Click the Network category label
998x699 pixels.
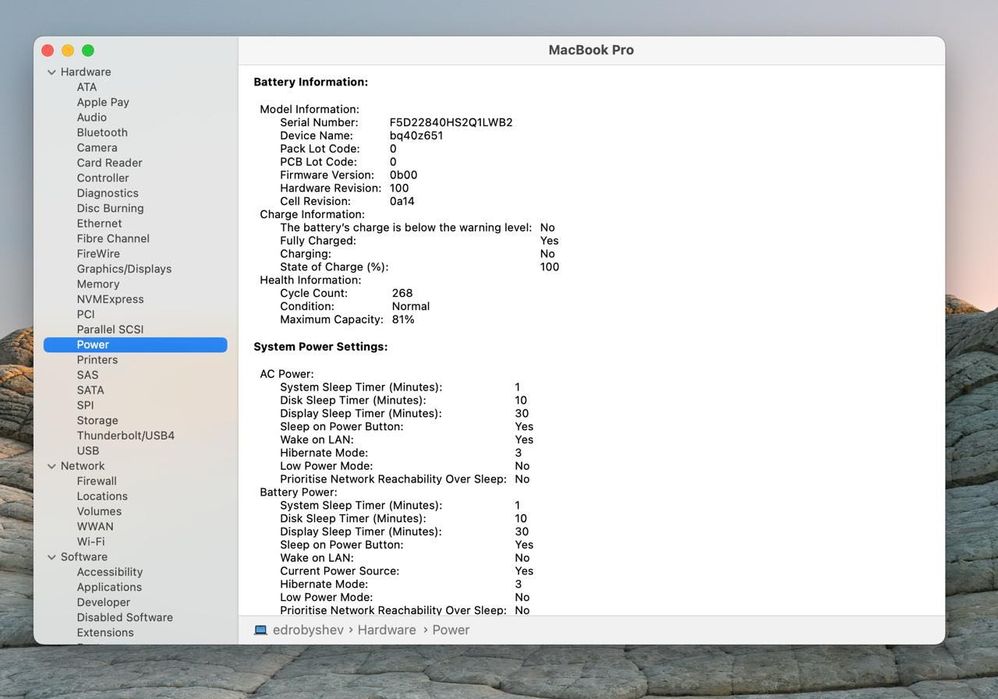(82, 467)
